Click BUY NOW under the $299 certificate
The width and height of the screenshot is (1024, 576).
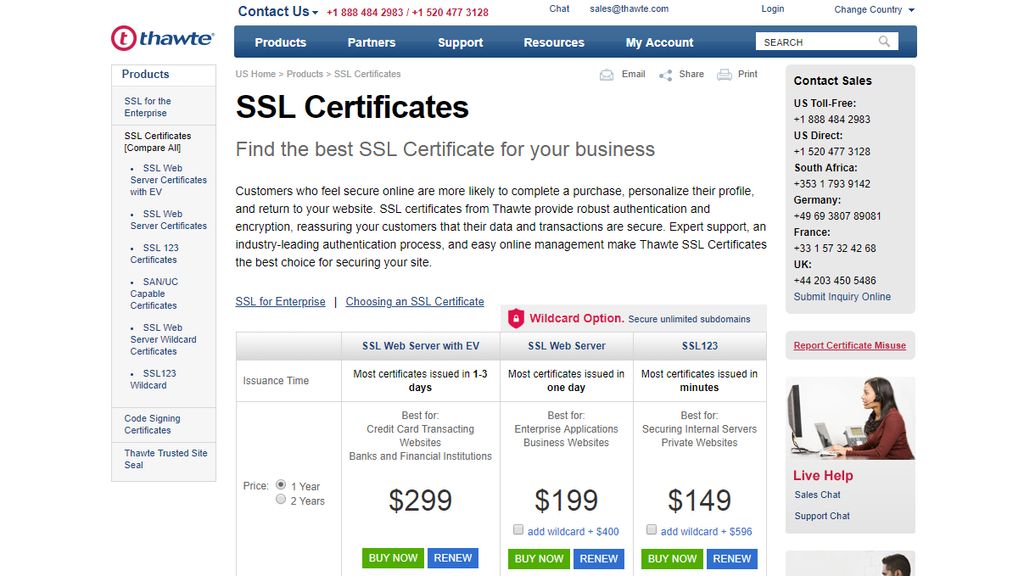point(392,559)
